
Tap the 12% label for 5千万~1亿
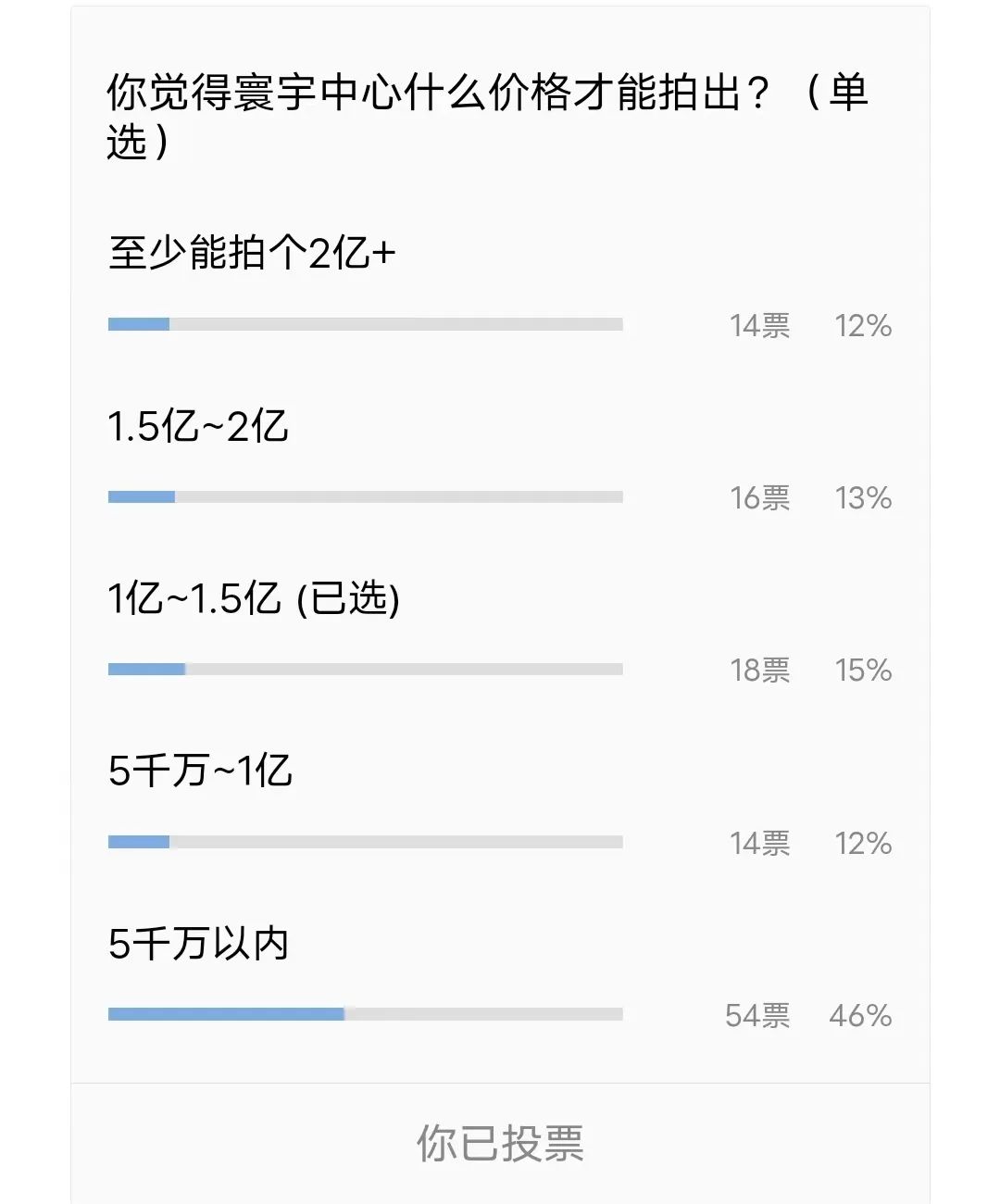click(x=863, y=844)
